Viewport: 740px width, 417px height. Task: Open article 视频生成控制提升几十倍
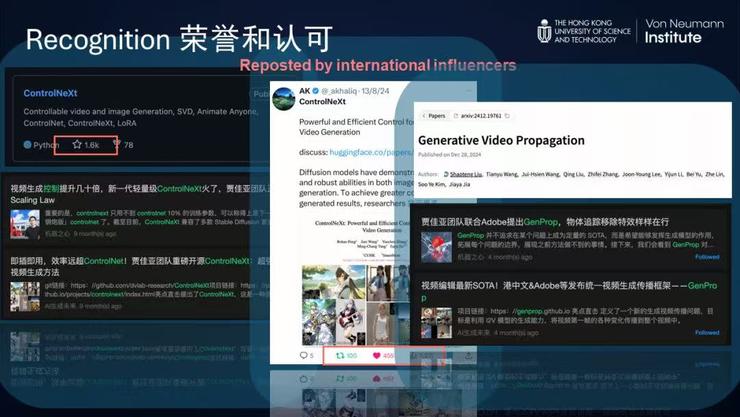(x=139, y=194)
